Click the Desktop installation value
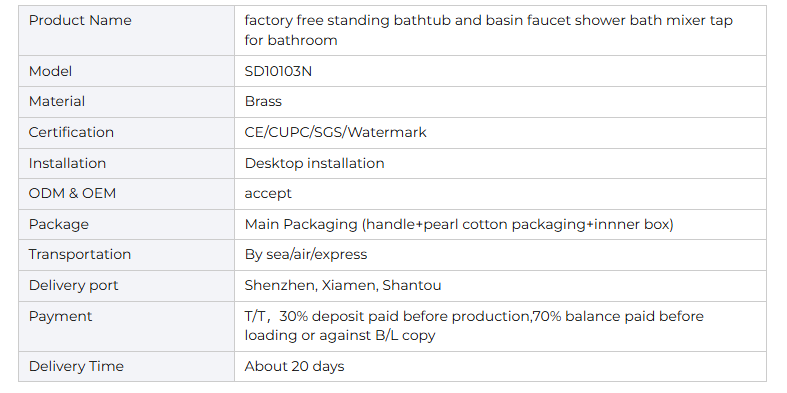787x393 pixels. [314, 163]
